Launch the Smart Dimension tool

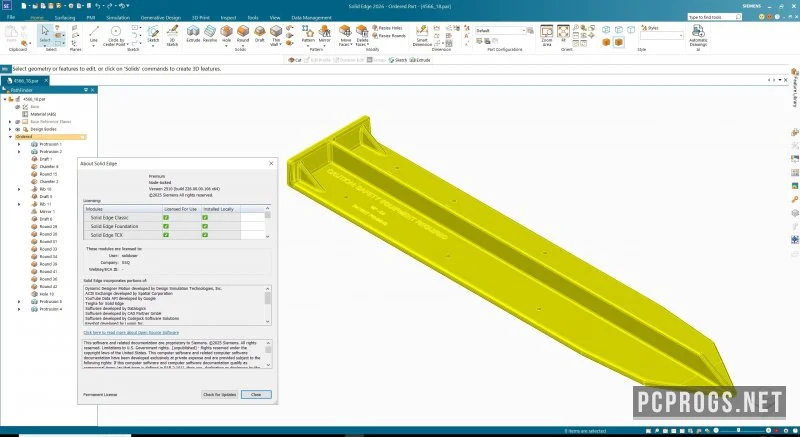pos(422,36)
